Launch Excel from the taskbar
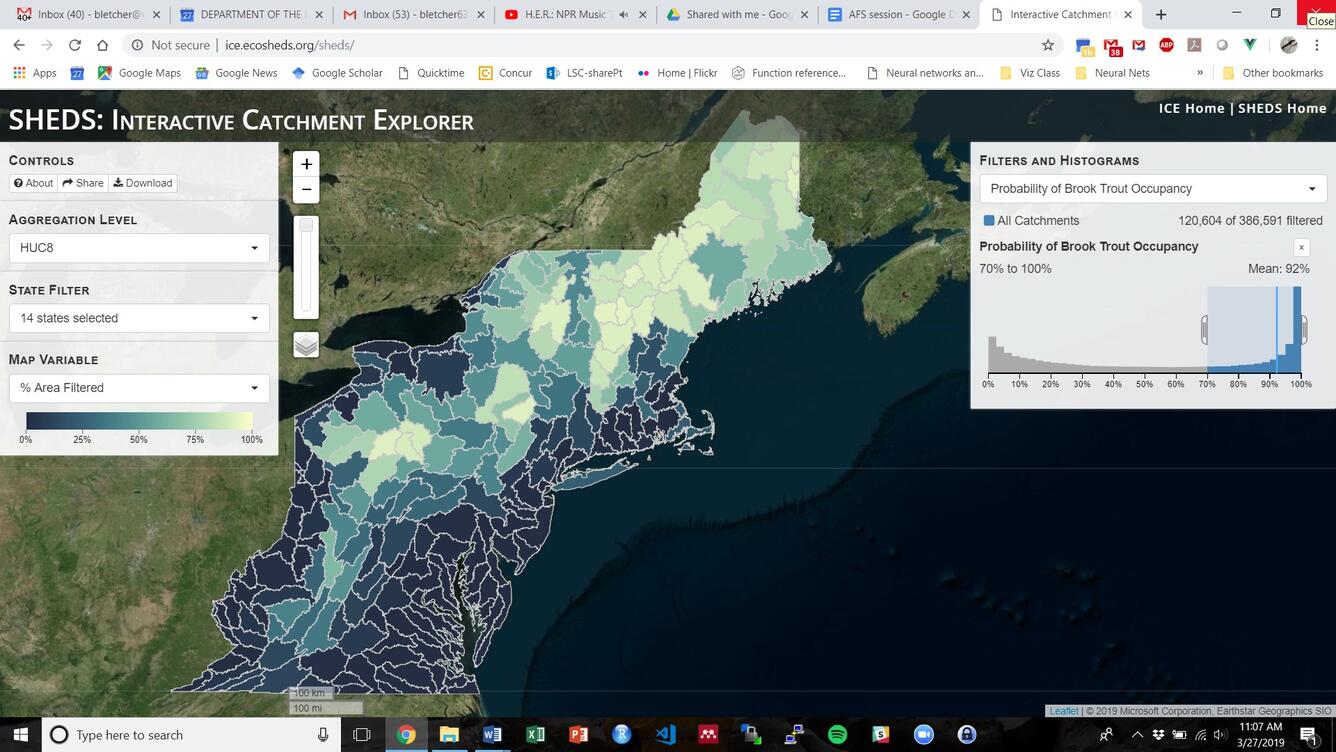Viewport: 1336px width, 752px height. [534, 735]
